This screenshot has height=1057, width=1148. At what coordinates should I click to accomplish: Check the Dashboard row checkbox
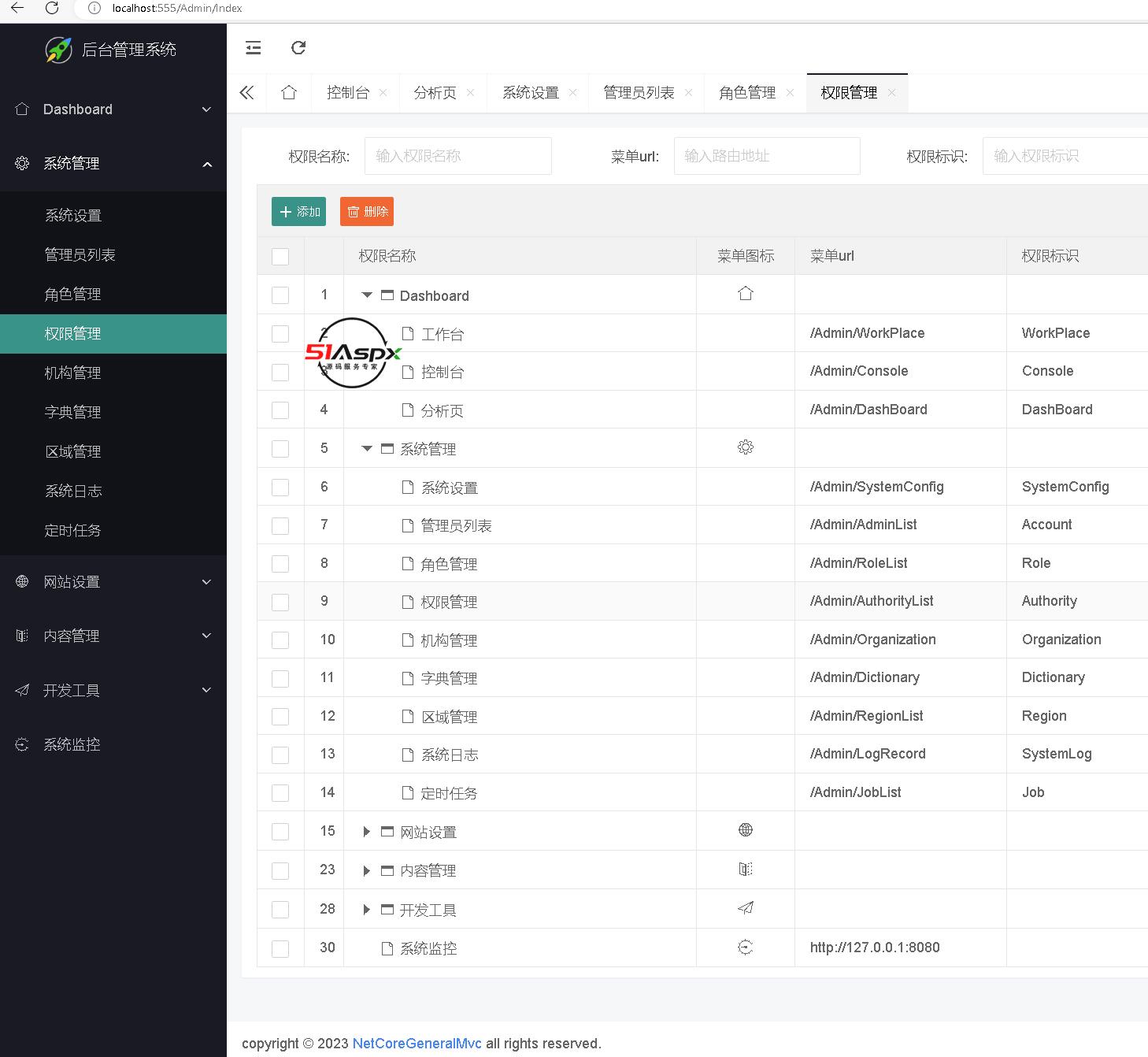point(280,295)
